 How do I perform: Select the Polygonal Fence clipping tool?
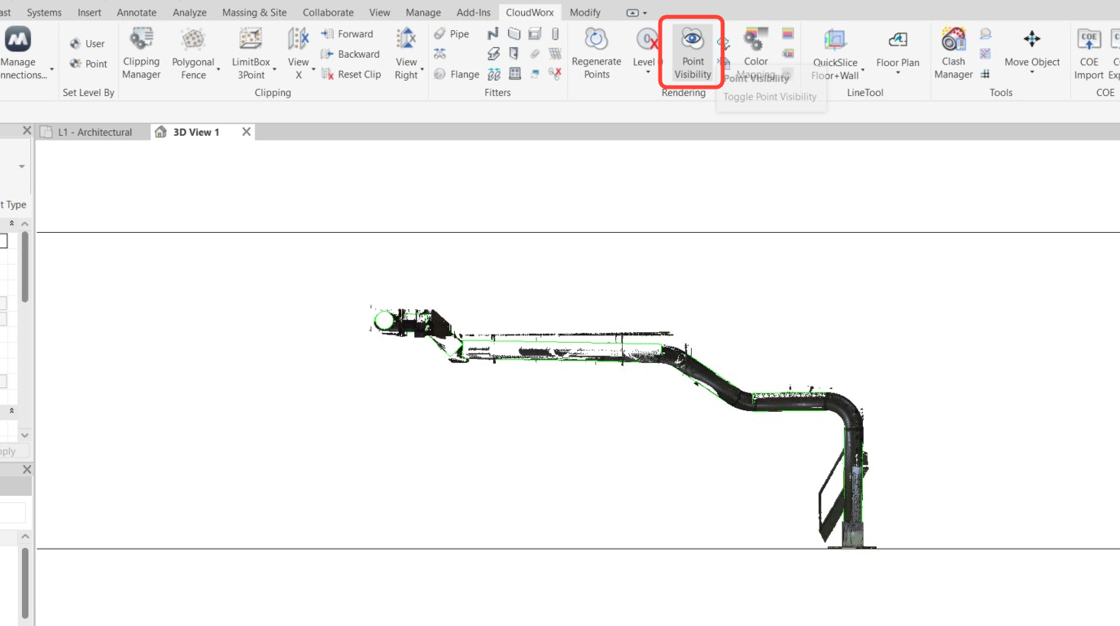coord(193,53)
